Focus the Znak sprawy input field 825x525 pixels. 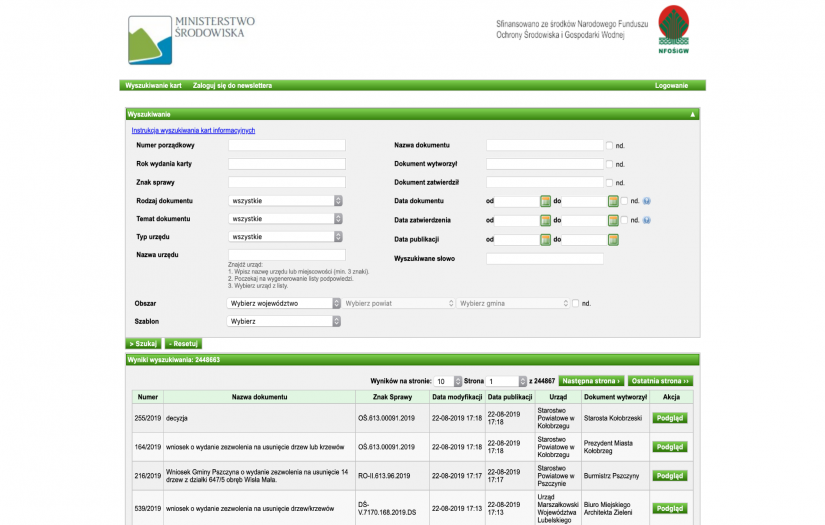tap(287, 183)
